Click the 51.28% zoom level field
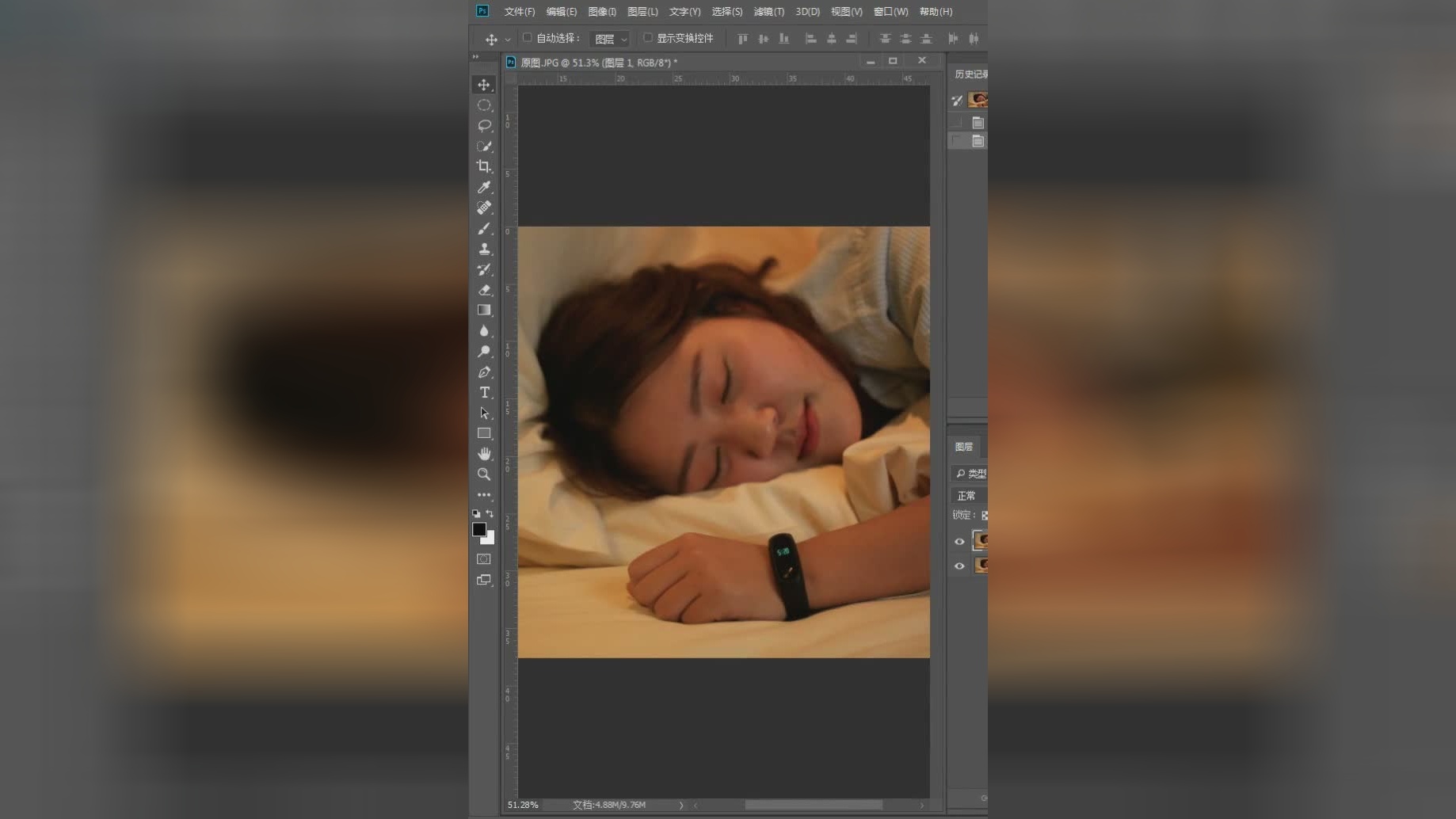The height and width of the screenshot is (819, 1456). click(x=523, y=805)
